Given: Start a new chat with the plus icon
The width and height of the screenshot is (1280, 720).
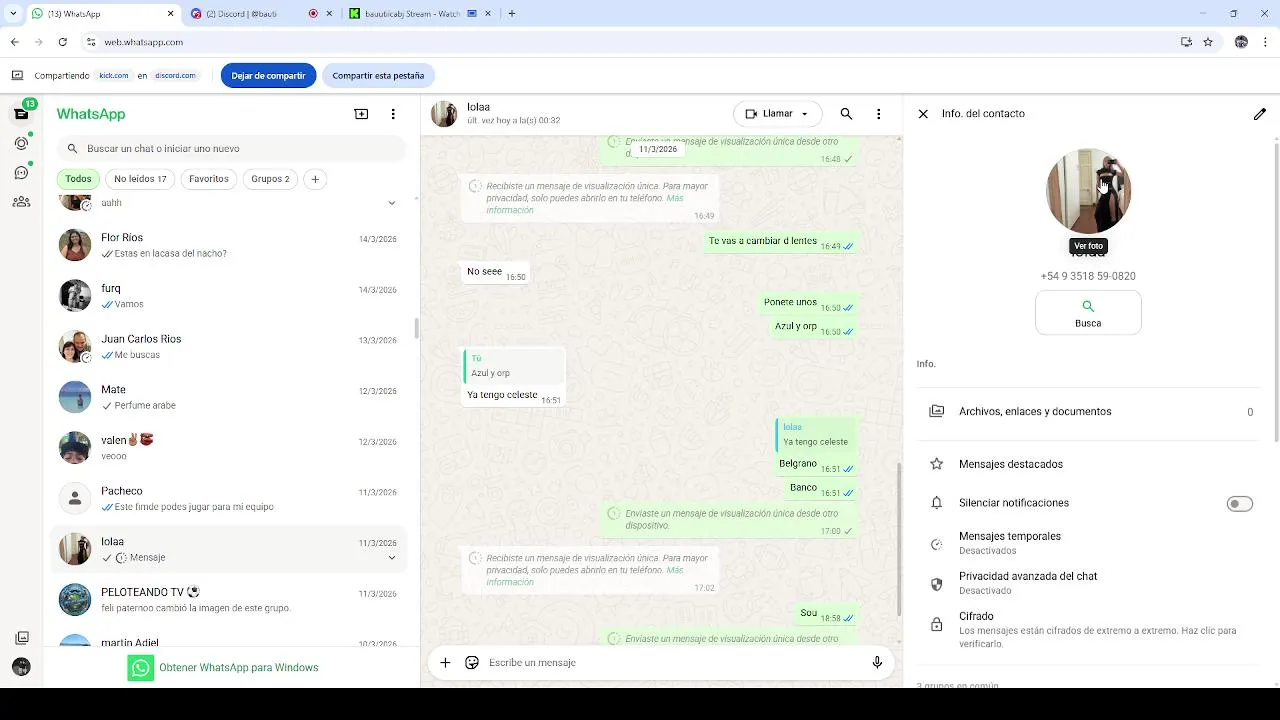Looking at the screenshot, I should (x=361, y=114).
